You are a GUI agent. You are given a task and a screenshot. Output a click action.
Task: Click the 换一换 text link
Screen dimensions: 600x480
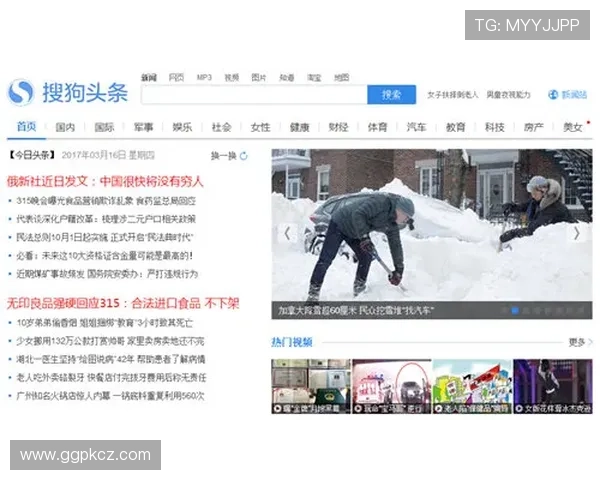tap(224, 156)
